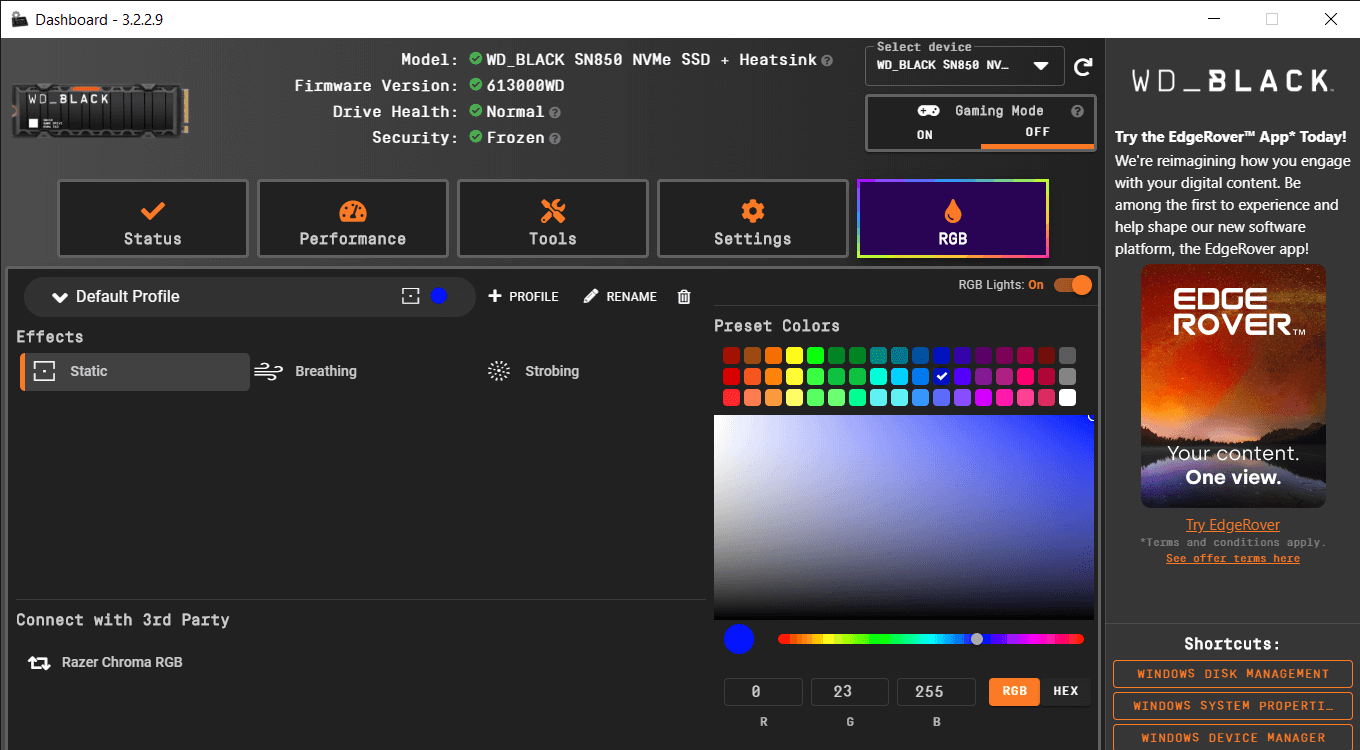Screen dimensions: 1360x750
Task: Select the Strobing lighting effect
Action: click(533, 371)
